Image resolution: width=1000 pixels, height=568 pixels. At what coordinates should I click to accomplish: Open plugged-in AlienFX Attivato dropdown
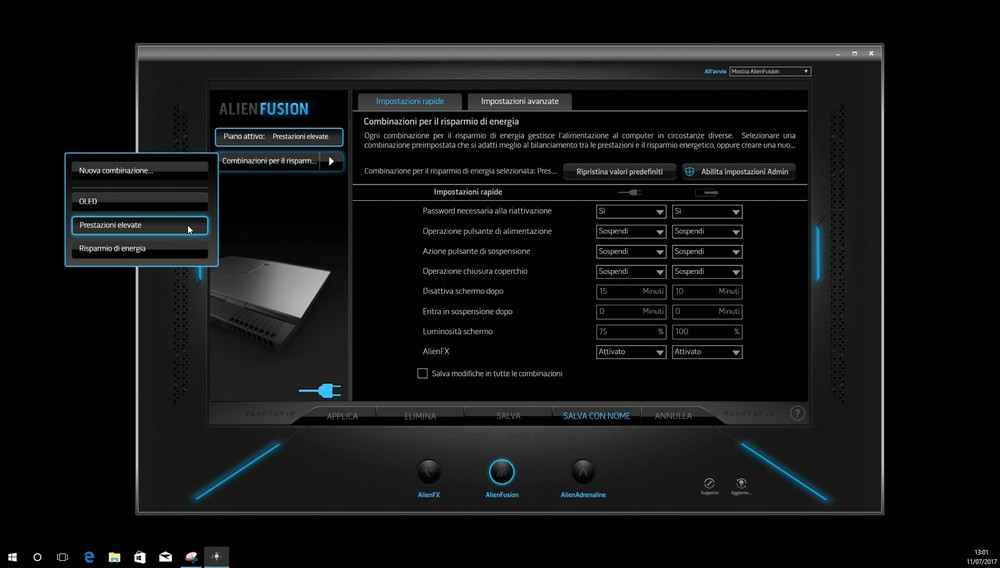[x=631, y=352]
